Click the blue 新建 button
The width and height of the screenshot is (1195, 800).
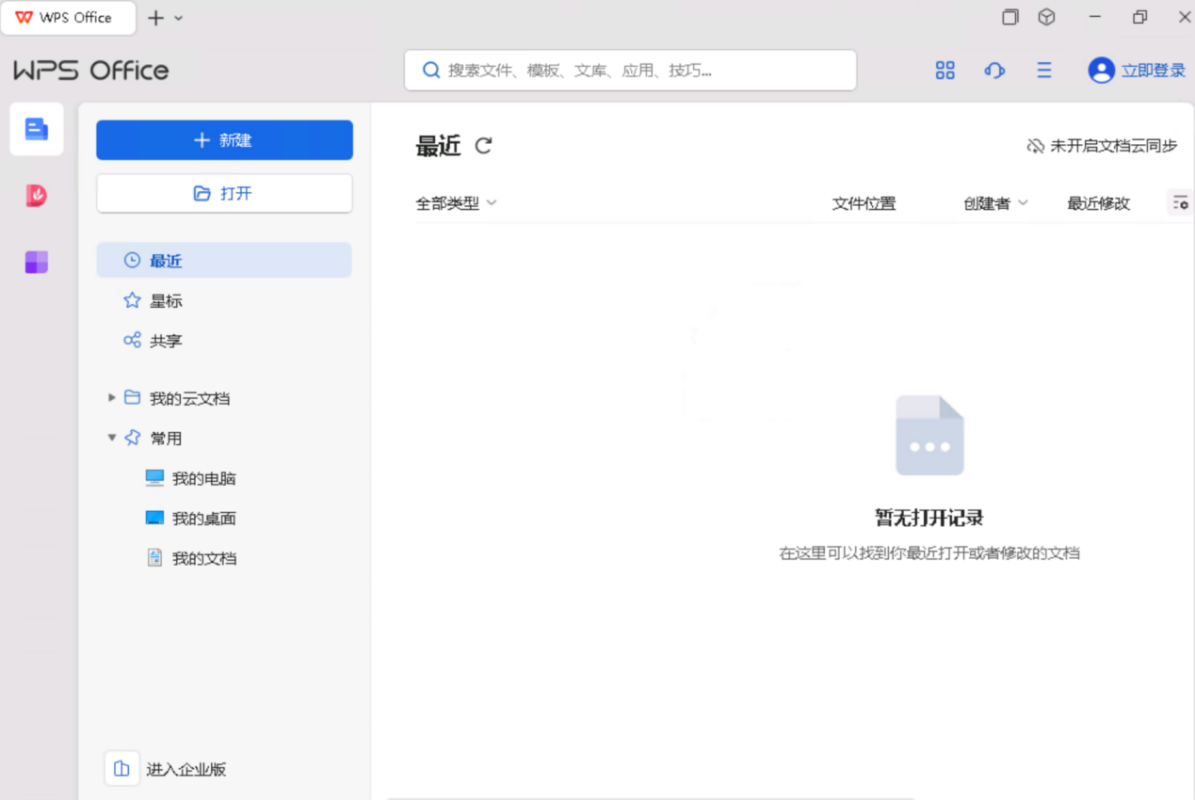(224, 140)
